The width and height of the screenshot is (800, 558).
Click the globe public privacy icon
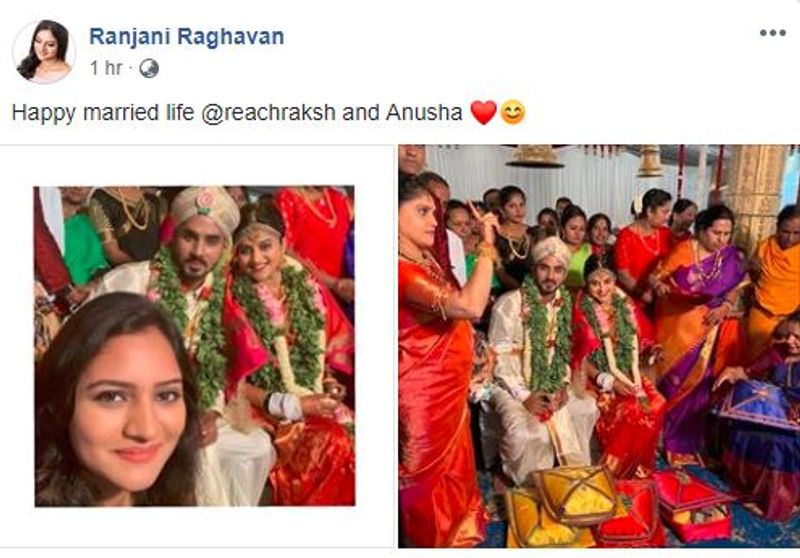click(148, 68)
